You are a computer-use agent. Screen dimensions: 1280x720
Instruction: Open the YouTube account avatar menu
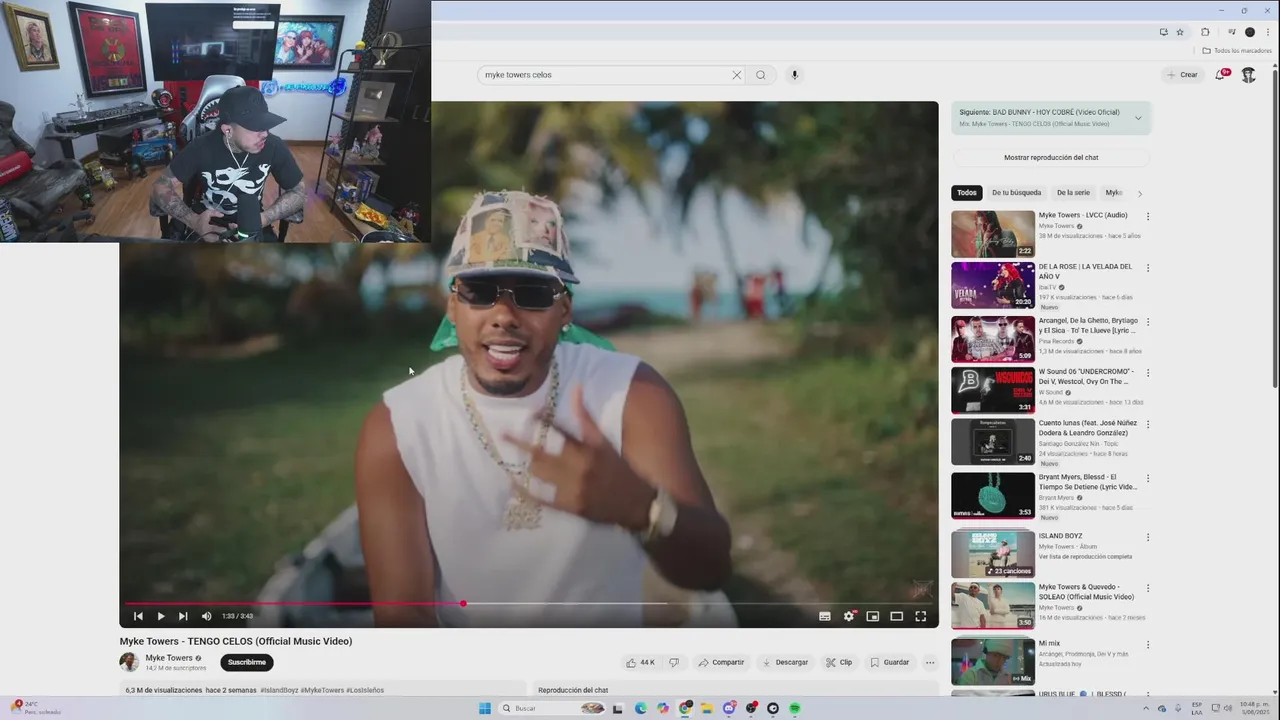[x=1249, y=75]
